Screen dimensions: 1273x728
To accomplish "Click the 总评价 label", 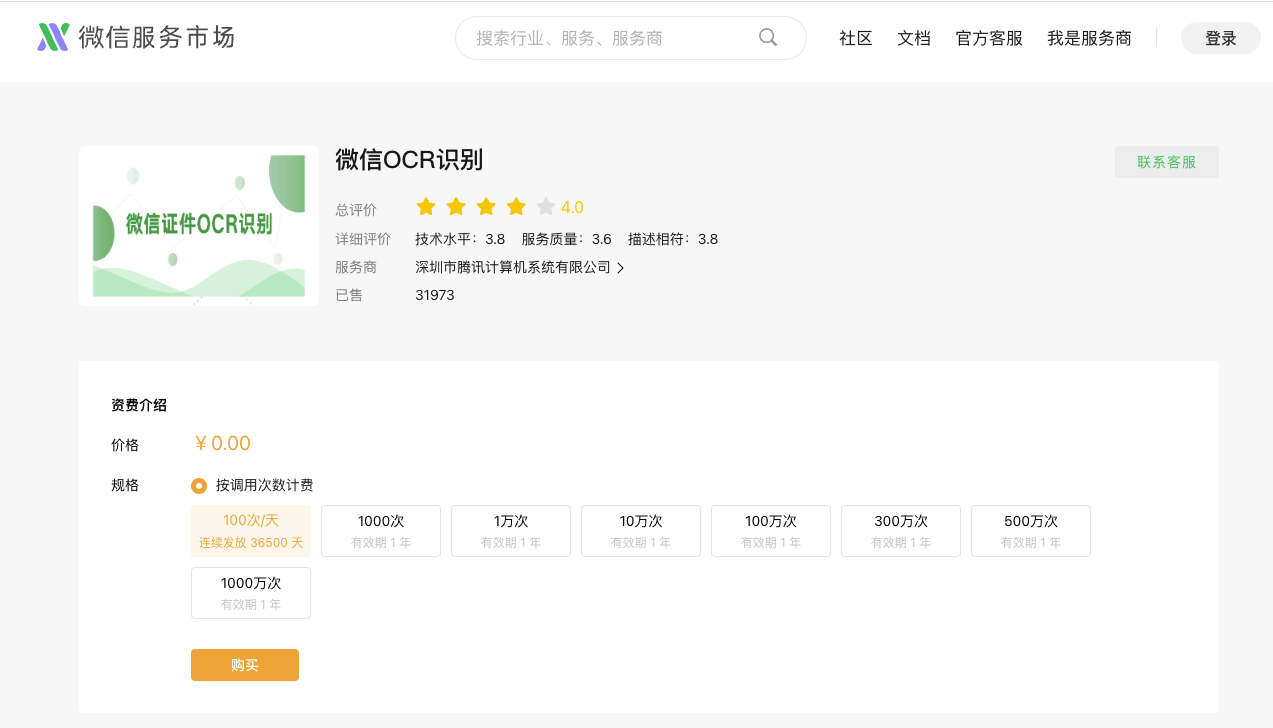I will point(356,210).
